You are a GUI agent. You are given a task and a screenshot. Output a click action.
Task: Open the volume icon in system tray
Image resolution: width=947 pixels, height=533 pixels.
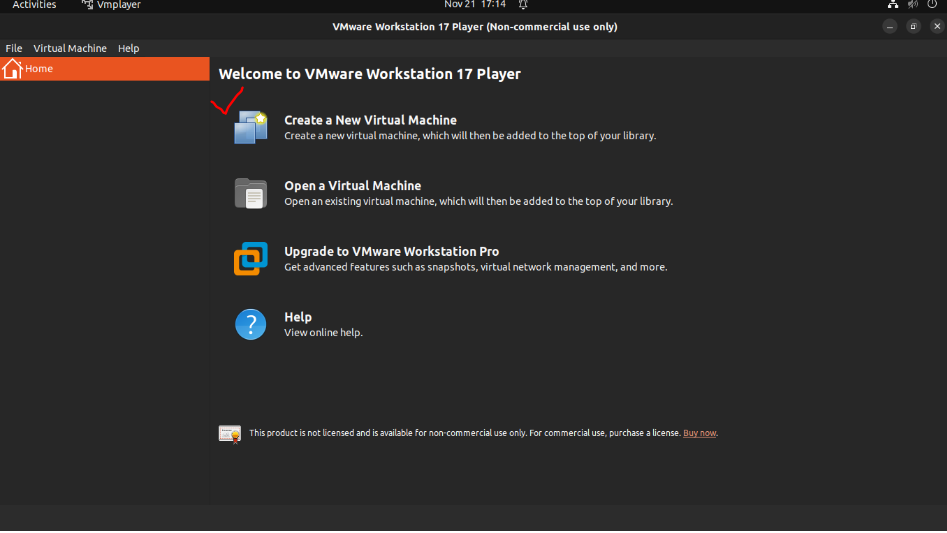click(x=913, y=5)
